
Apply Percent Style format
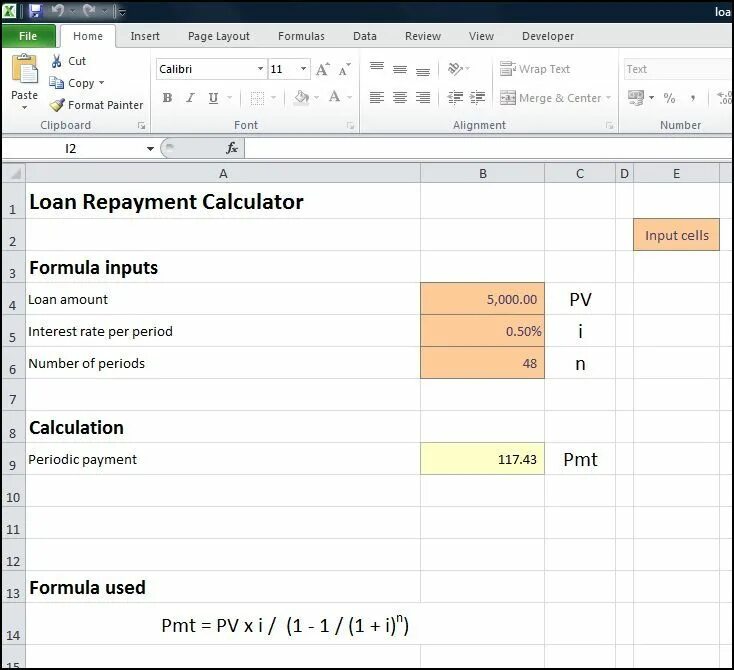tap(669, 98)
